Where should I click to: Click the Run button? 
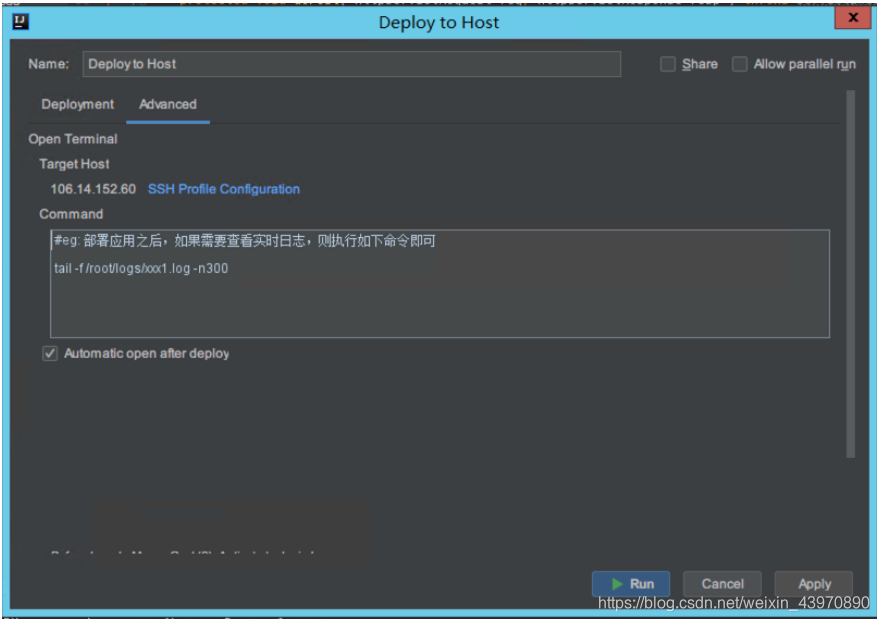point(631,584)
